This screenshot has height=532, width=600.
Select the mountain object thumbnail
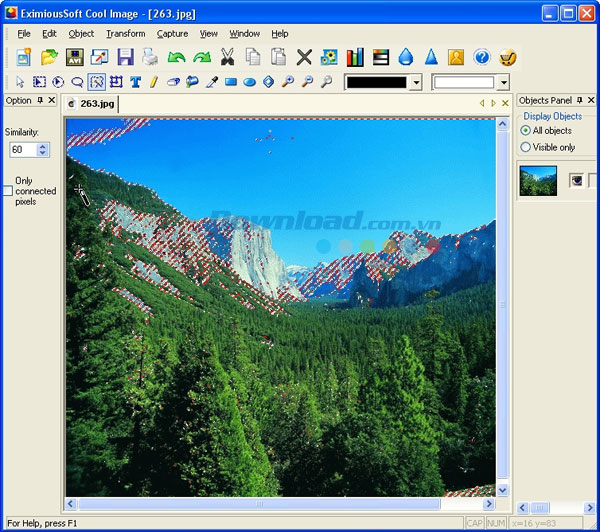point(538,180)
